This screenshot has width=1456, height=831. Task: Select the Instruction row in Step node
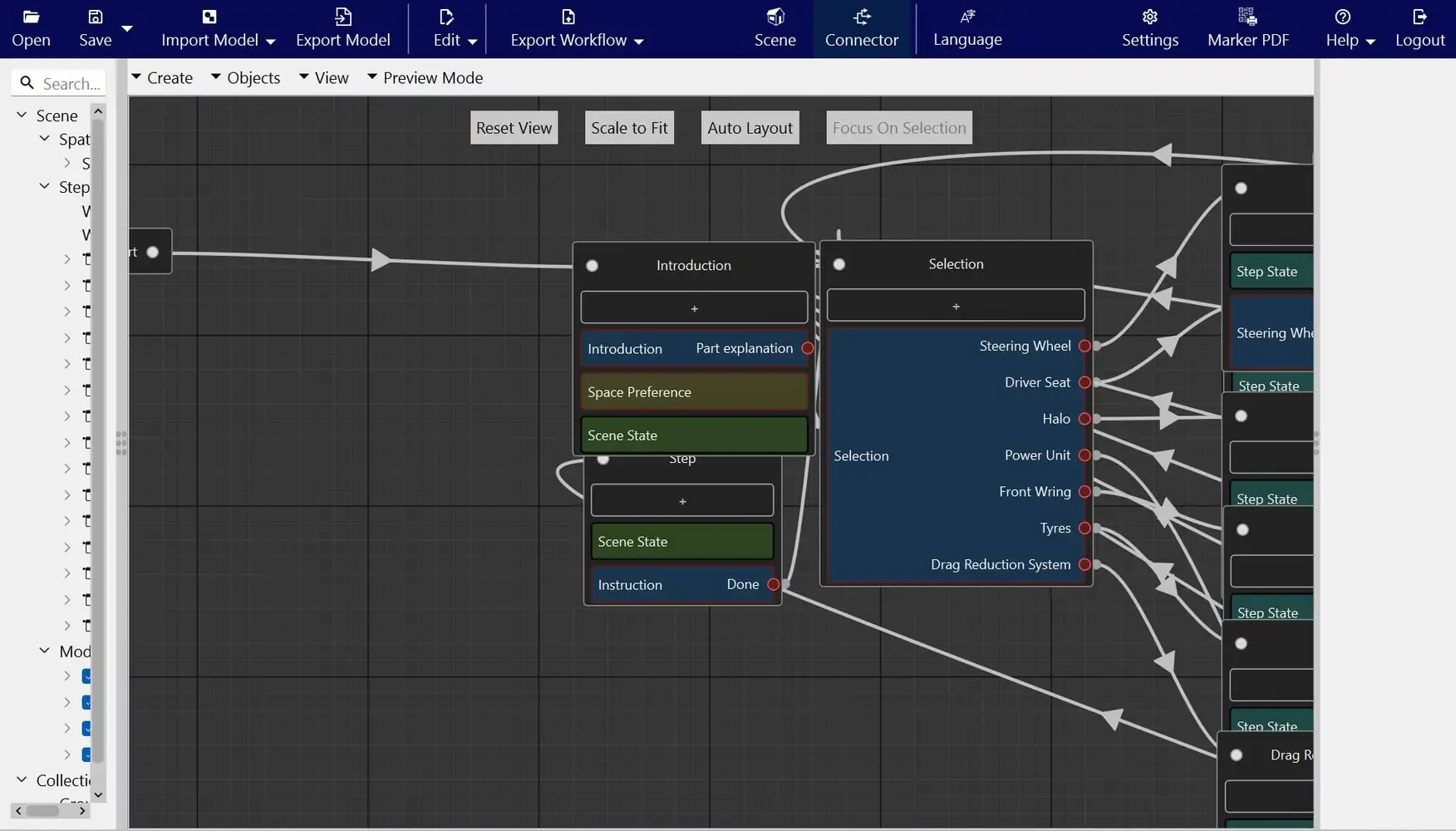click(682, 584)
